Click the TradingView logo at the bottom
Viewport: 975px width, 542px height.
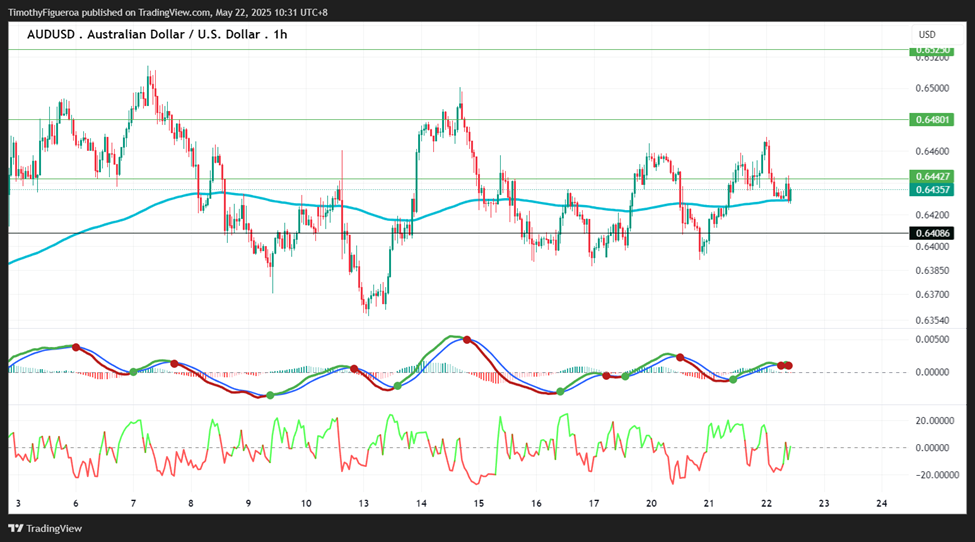45,528
